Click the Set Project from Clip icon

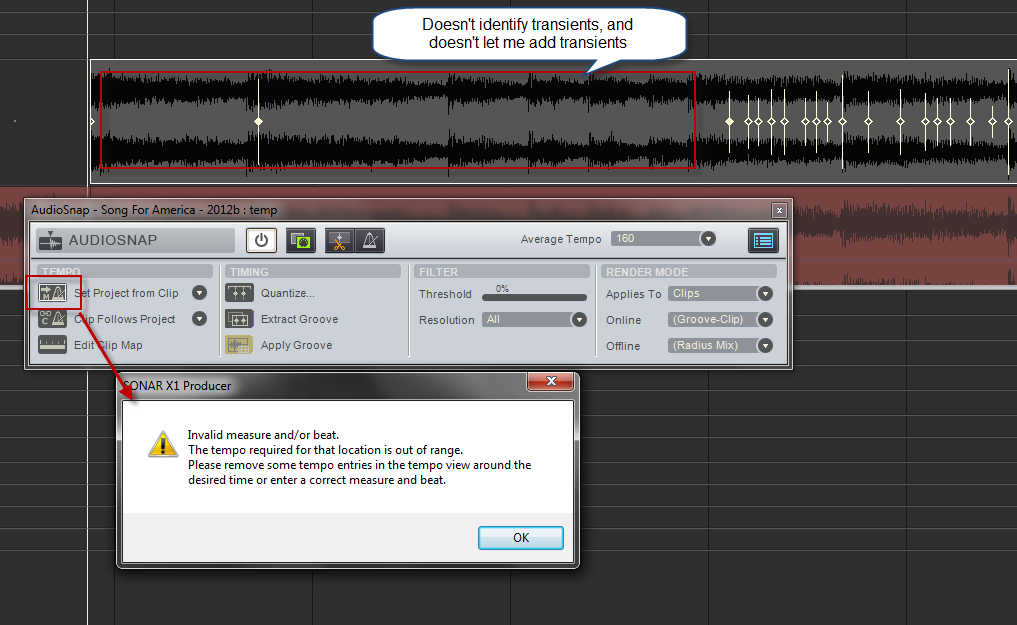click(52, 293)
